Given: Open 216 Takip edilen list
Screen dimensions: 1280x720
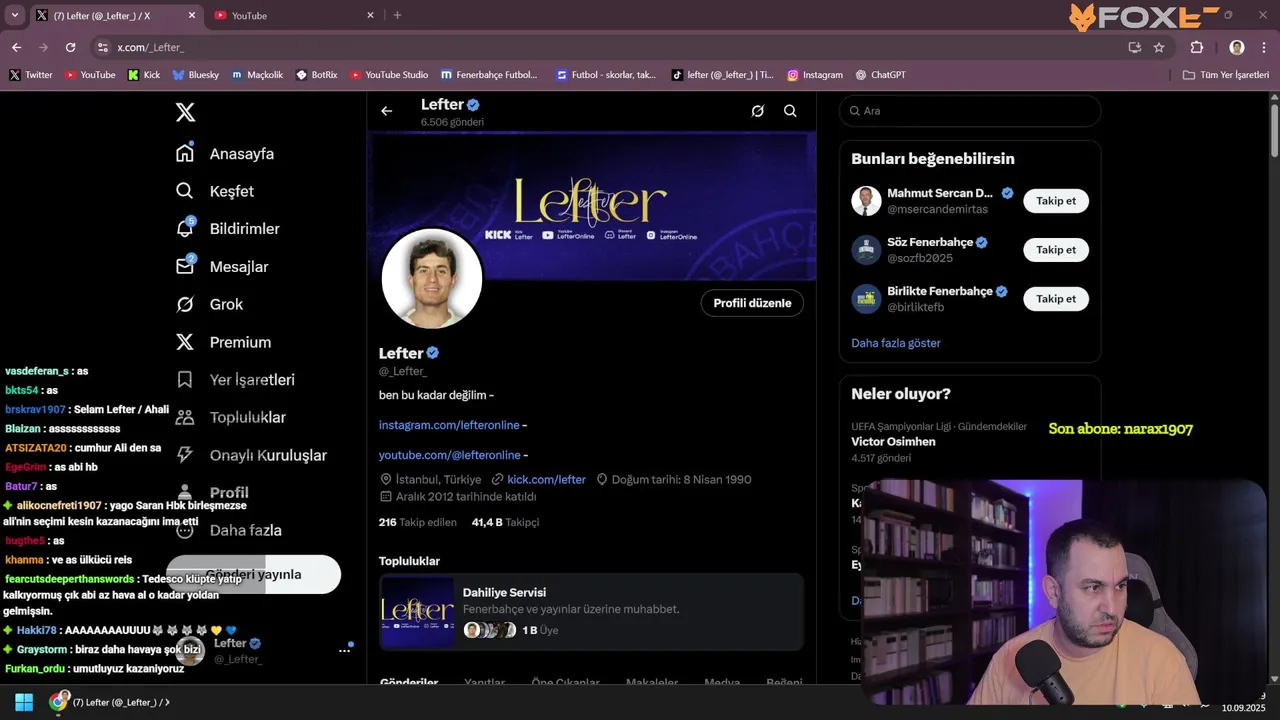Looking at the screenshot, I should point(418,522).
